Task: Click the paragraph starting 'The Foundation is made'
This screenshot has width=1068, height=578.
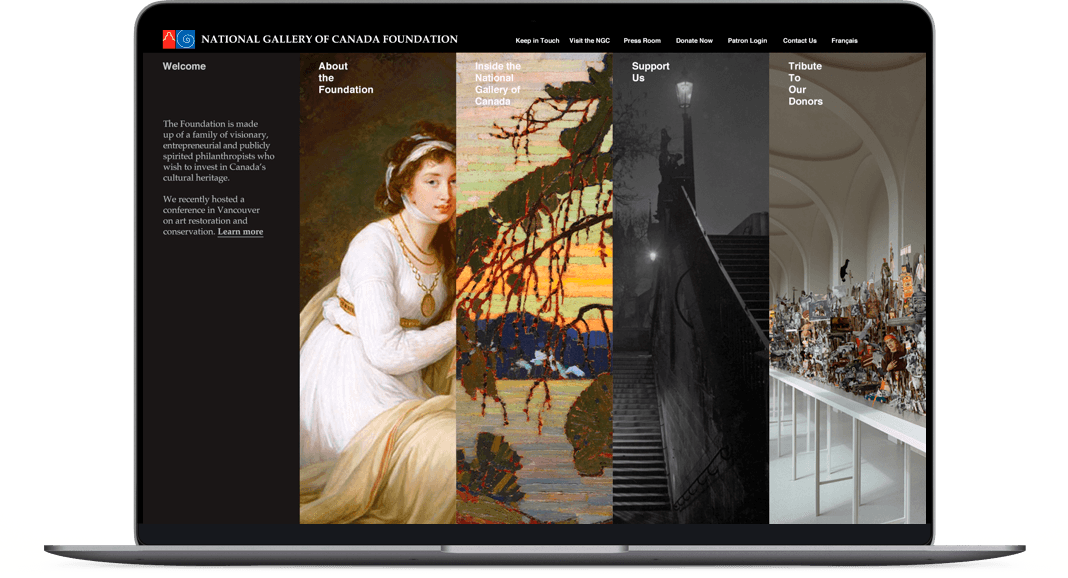Action: 219,150
